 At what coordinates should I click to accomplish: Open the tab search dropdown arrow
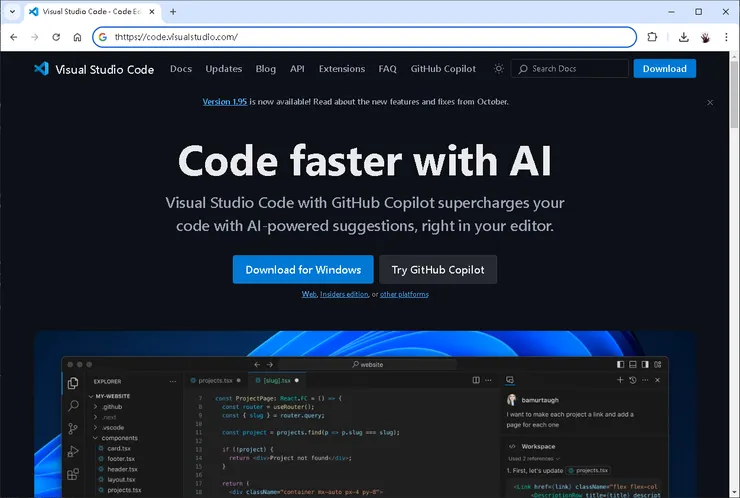[x=12, y=11]
